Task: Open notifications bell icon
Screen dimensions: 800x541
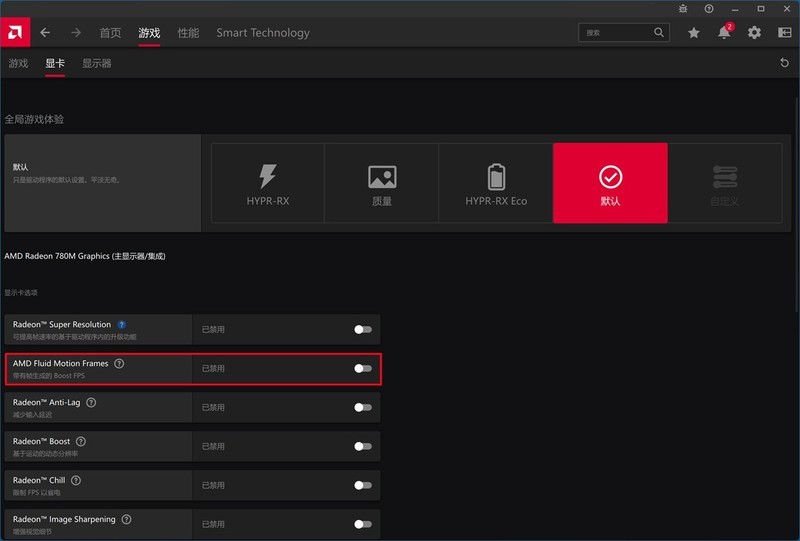Action: (724, 33)
